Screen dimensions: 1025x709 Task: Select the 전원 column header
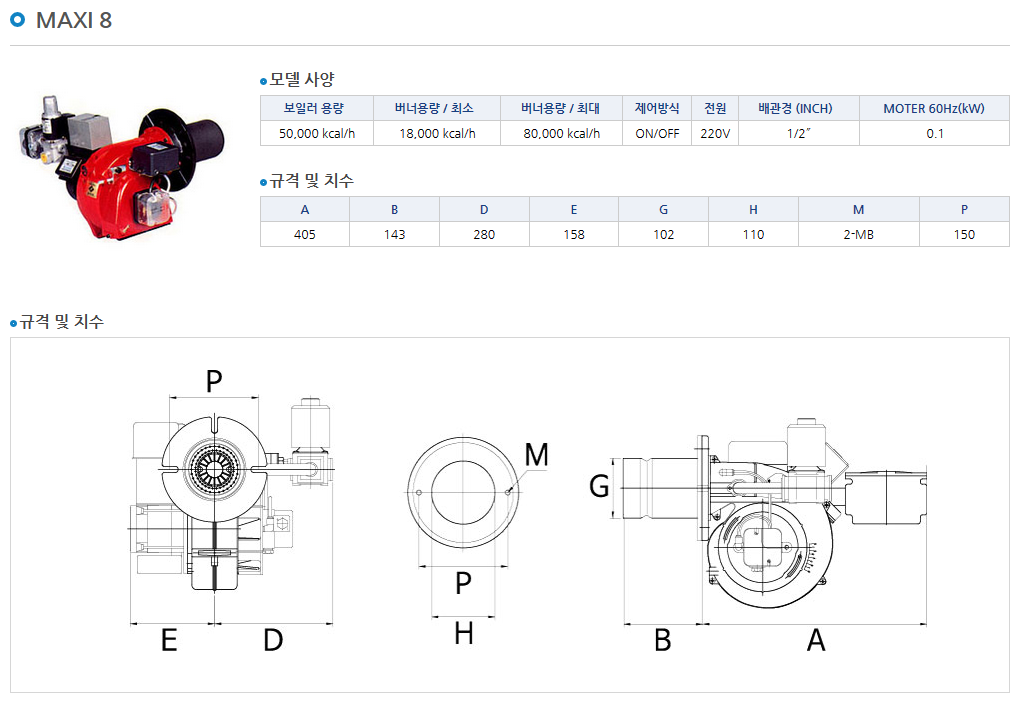coord(715,108)
